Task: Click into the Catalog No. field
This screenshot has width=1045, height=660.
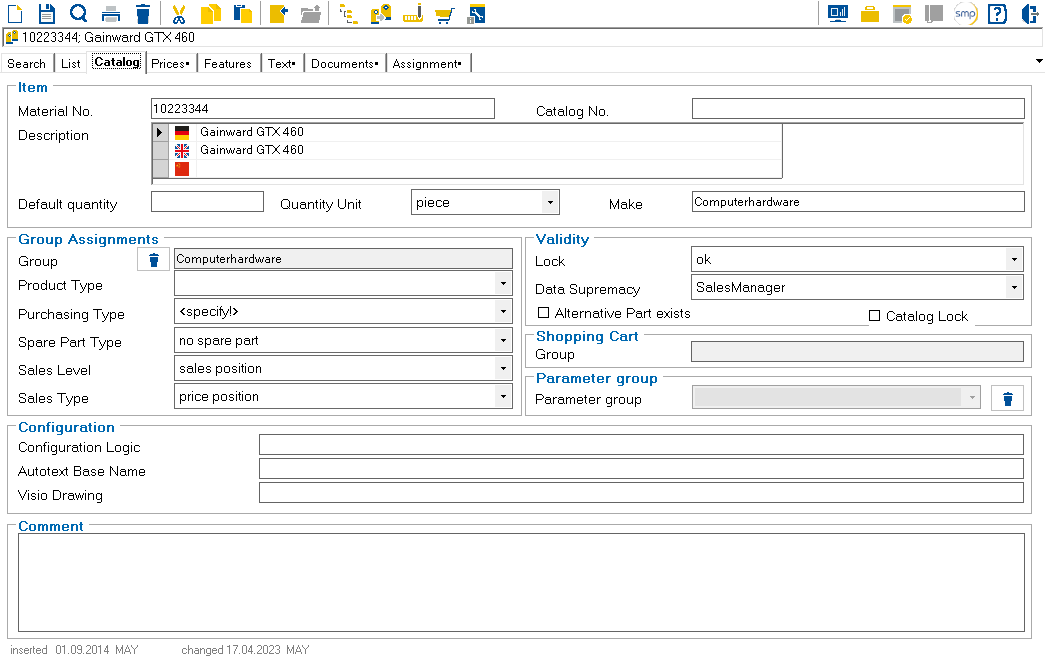Action: pyautogui.click(x=858, y=109)
